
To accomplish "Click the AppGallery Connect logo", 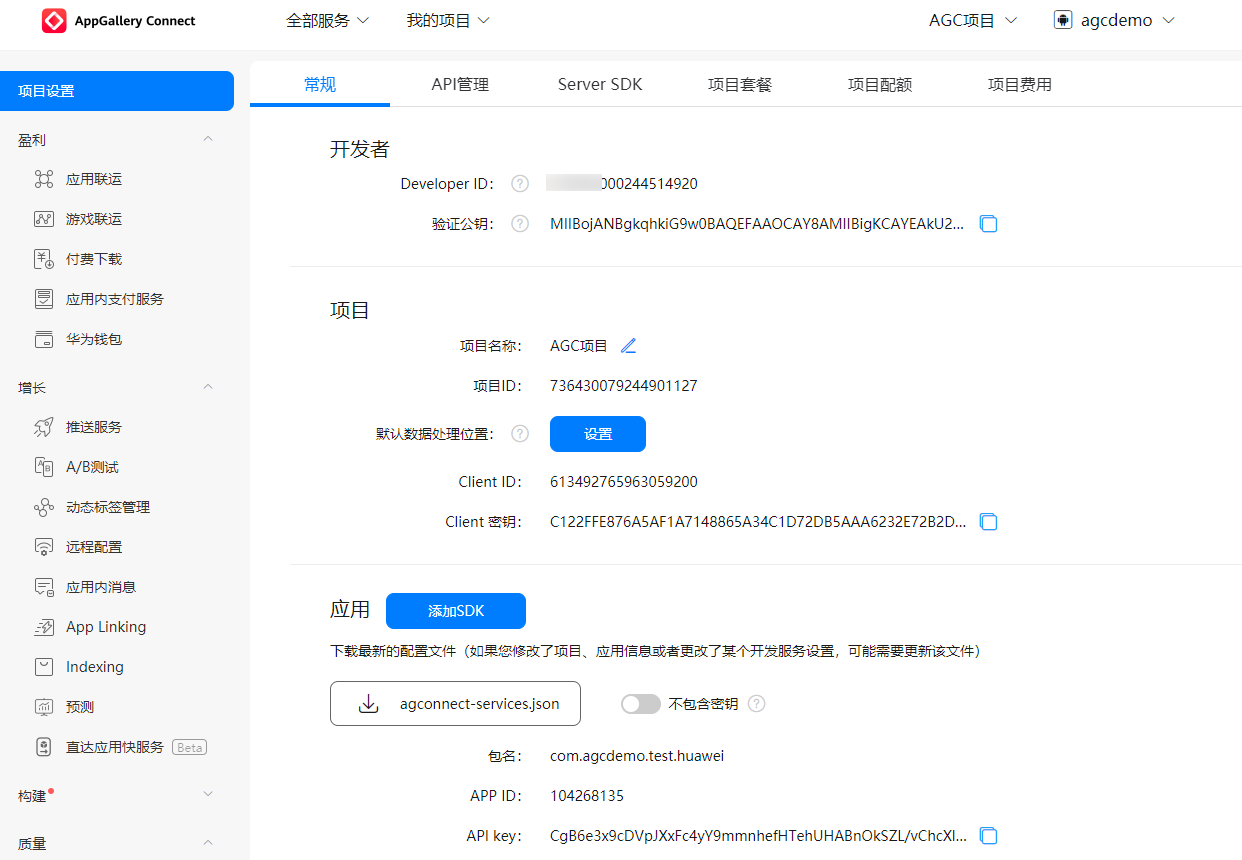I will click(x=119, y=21).
